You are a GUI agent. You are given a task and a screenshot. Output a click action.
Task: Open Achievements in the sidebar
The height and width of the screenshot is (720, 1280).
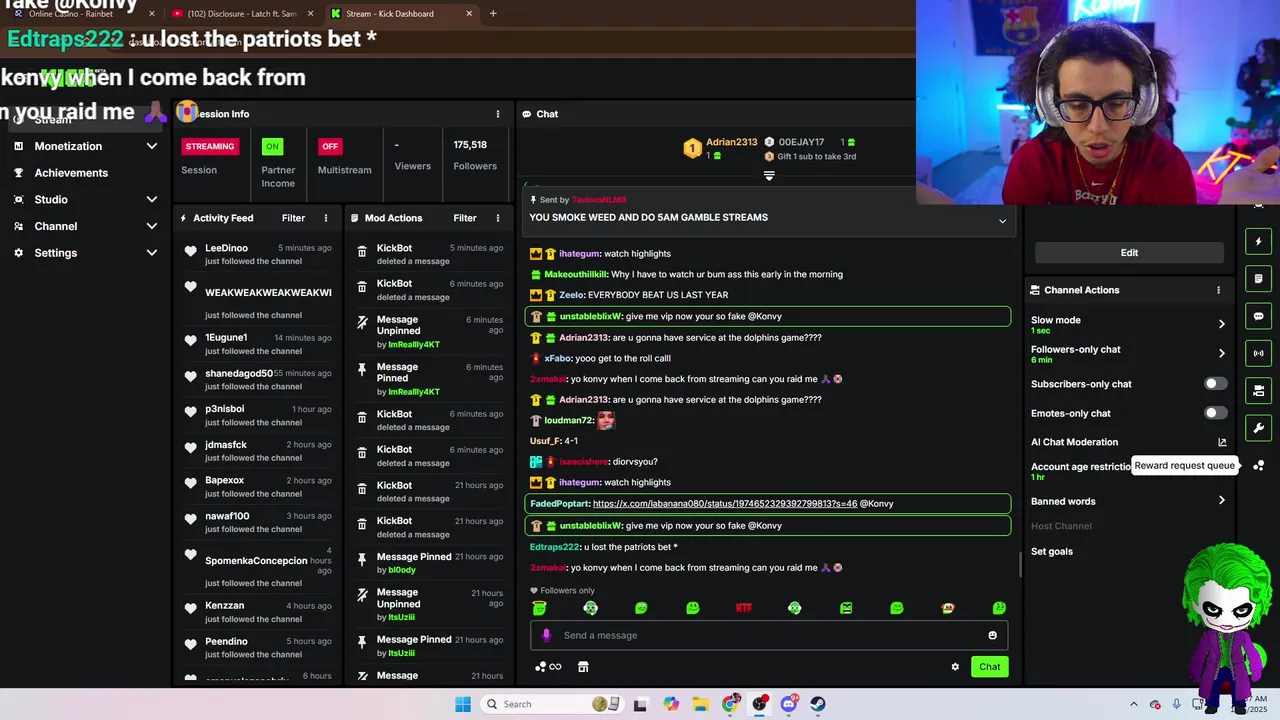click(71, 173)
